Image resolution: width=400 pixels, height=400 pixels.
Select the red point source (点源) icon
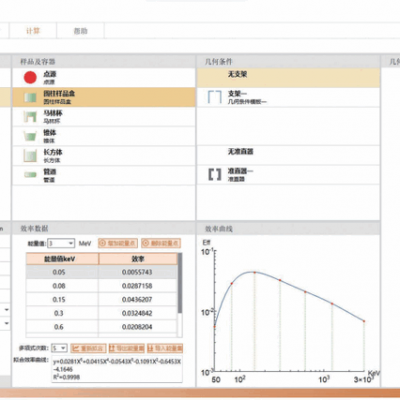[30, 77]
